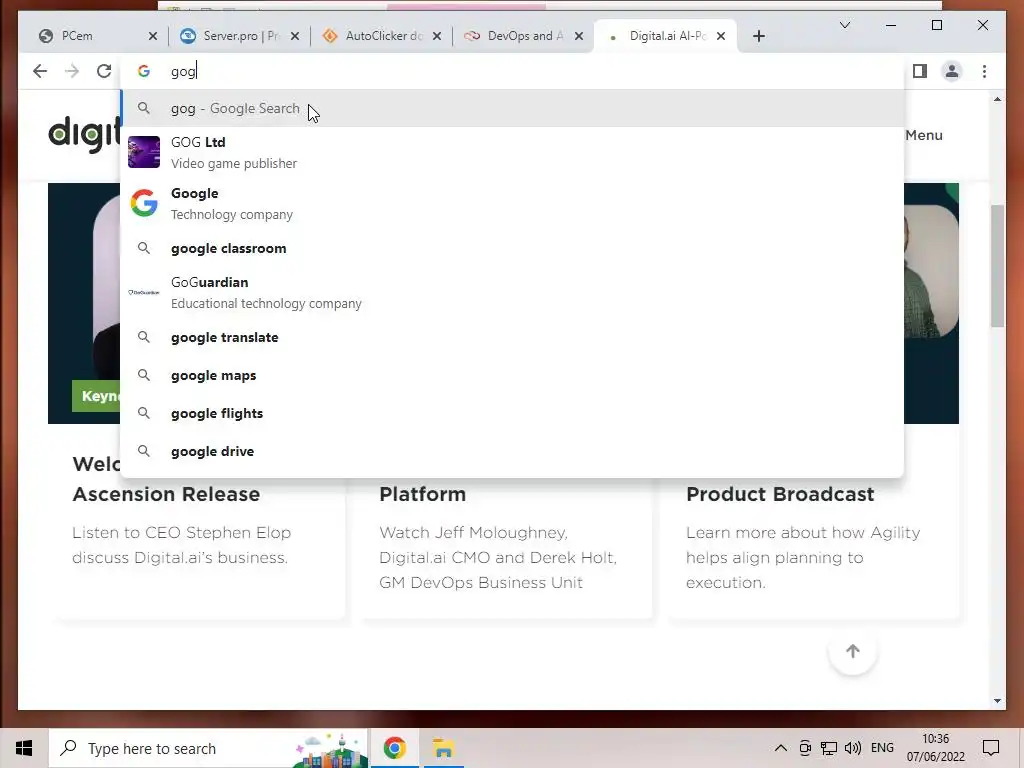The height and width of the screenshot is (768, 1024).
Task: Pick the google flights suggestion
Action: [513, 413]
